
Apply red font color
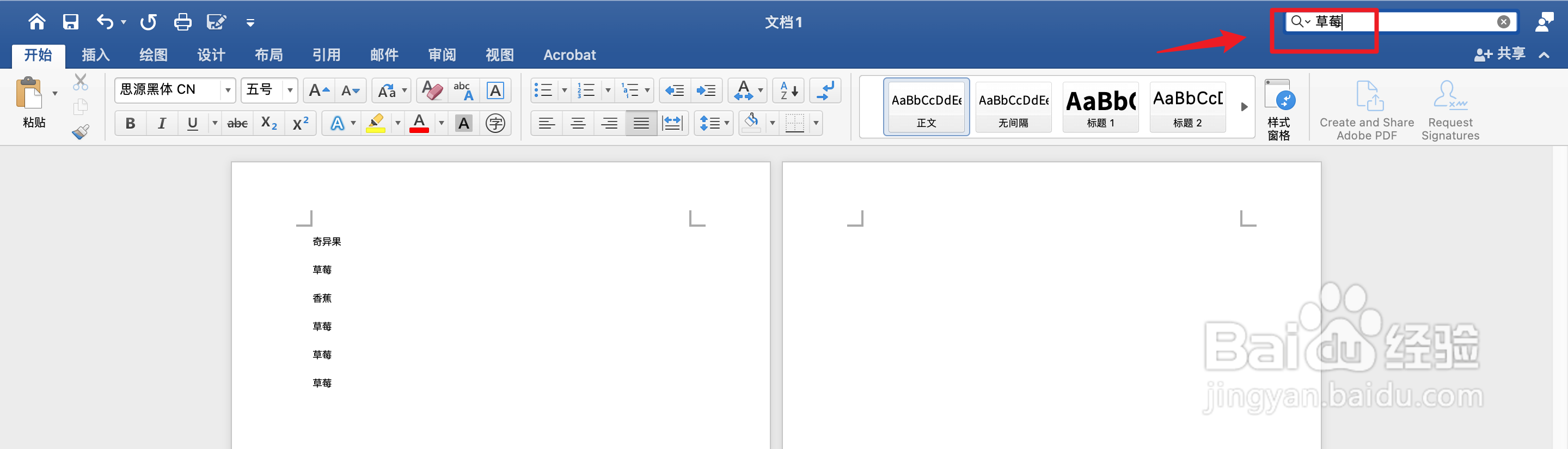point(419,124)
